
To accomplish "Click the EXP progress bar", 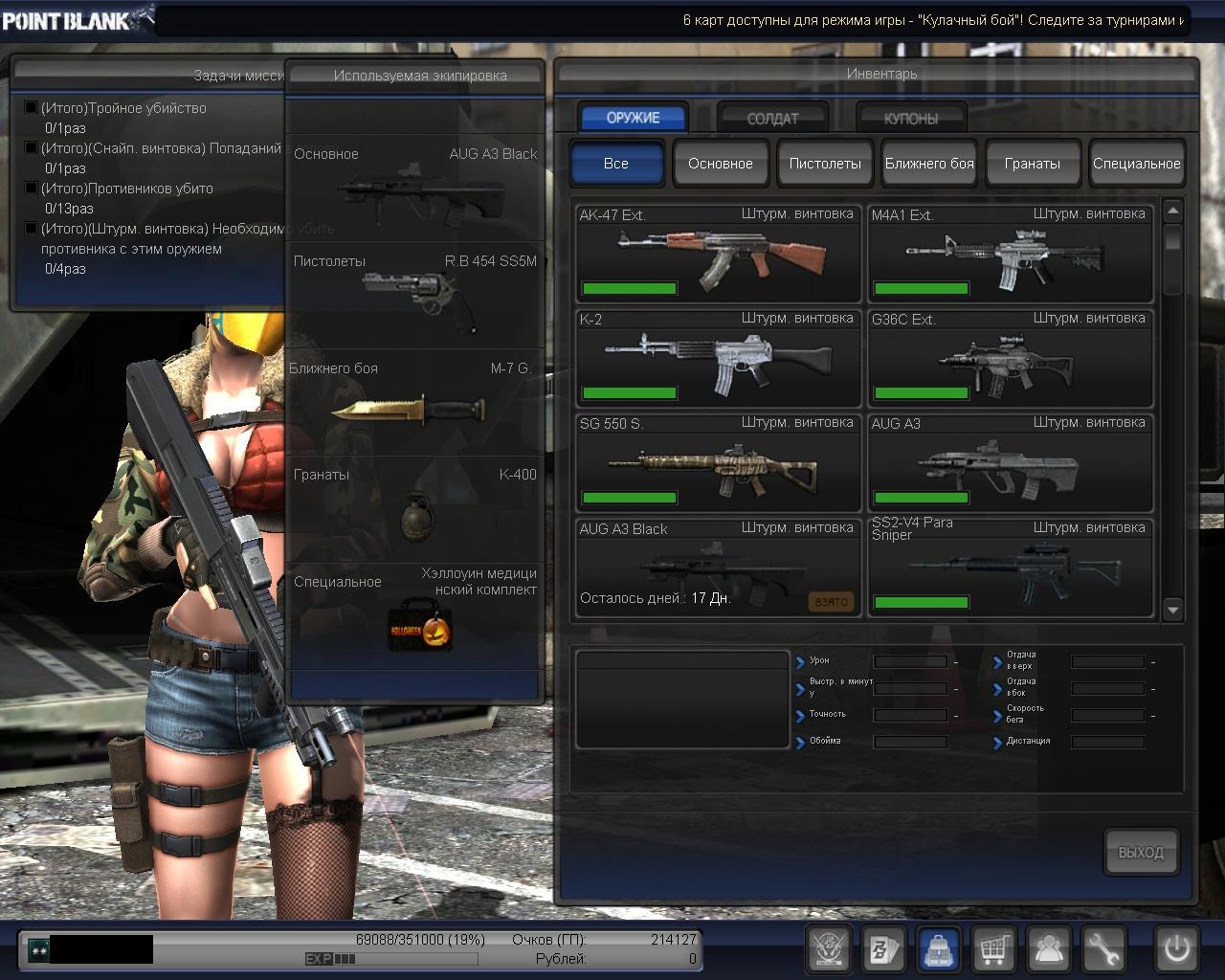I will coord(391,959).
